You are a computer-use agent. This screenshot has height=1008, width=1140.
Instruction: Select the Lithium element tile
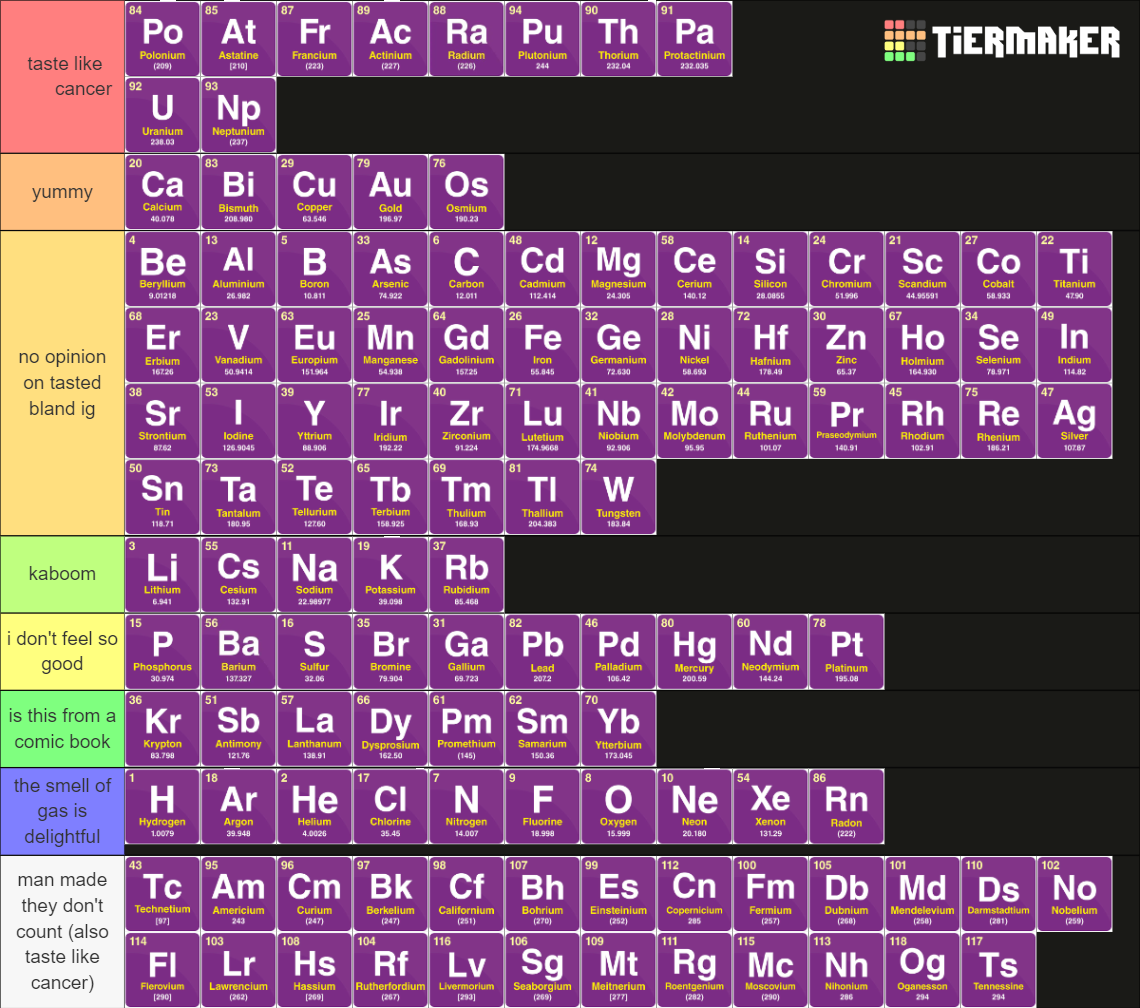(x=162, y=574)
